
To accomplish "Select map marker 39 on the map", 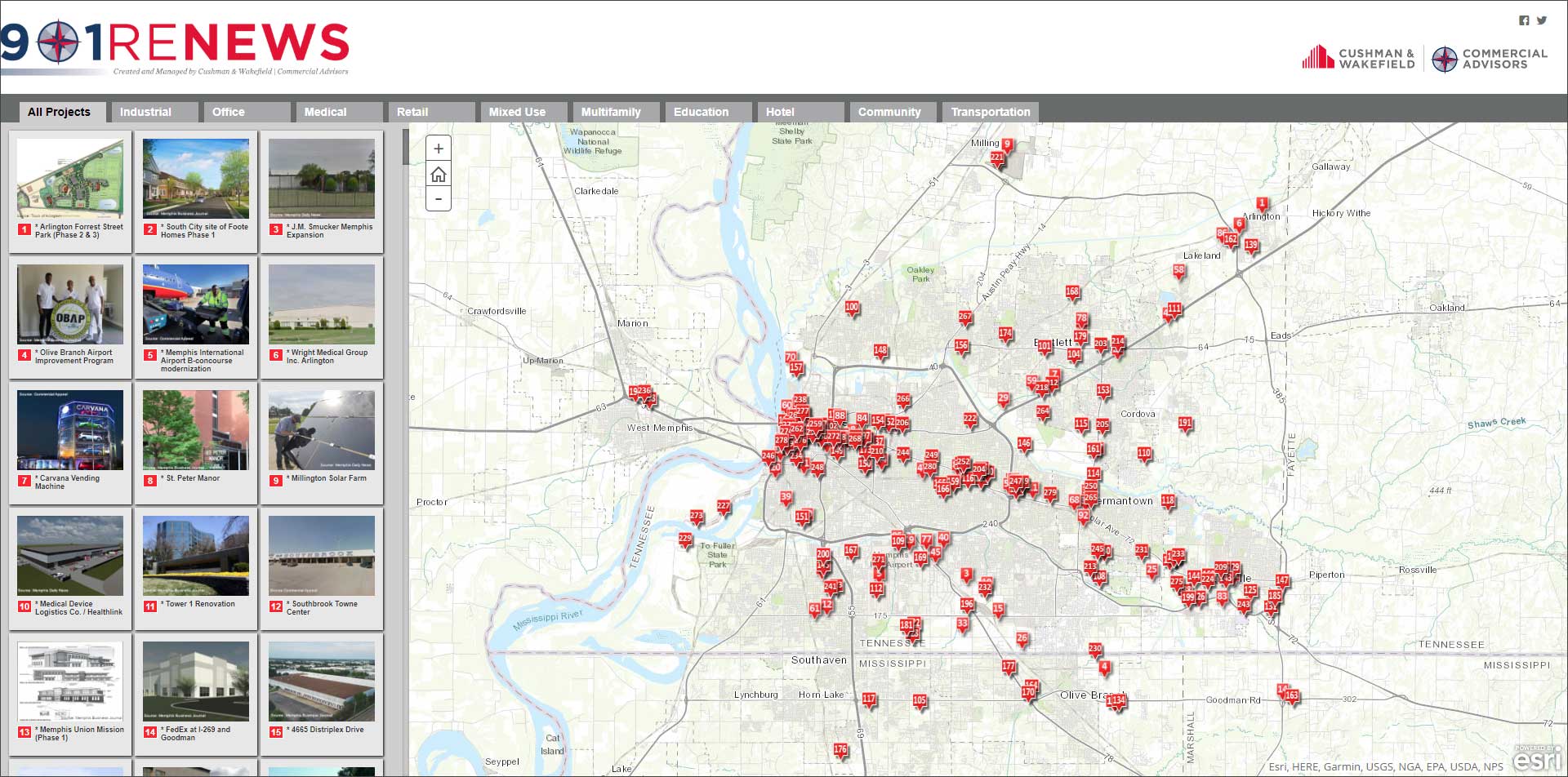I will pyautogui.click(x=786, y=498).
